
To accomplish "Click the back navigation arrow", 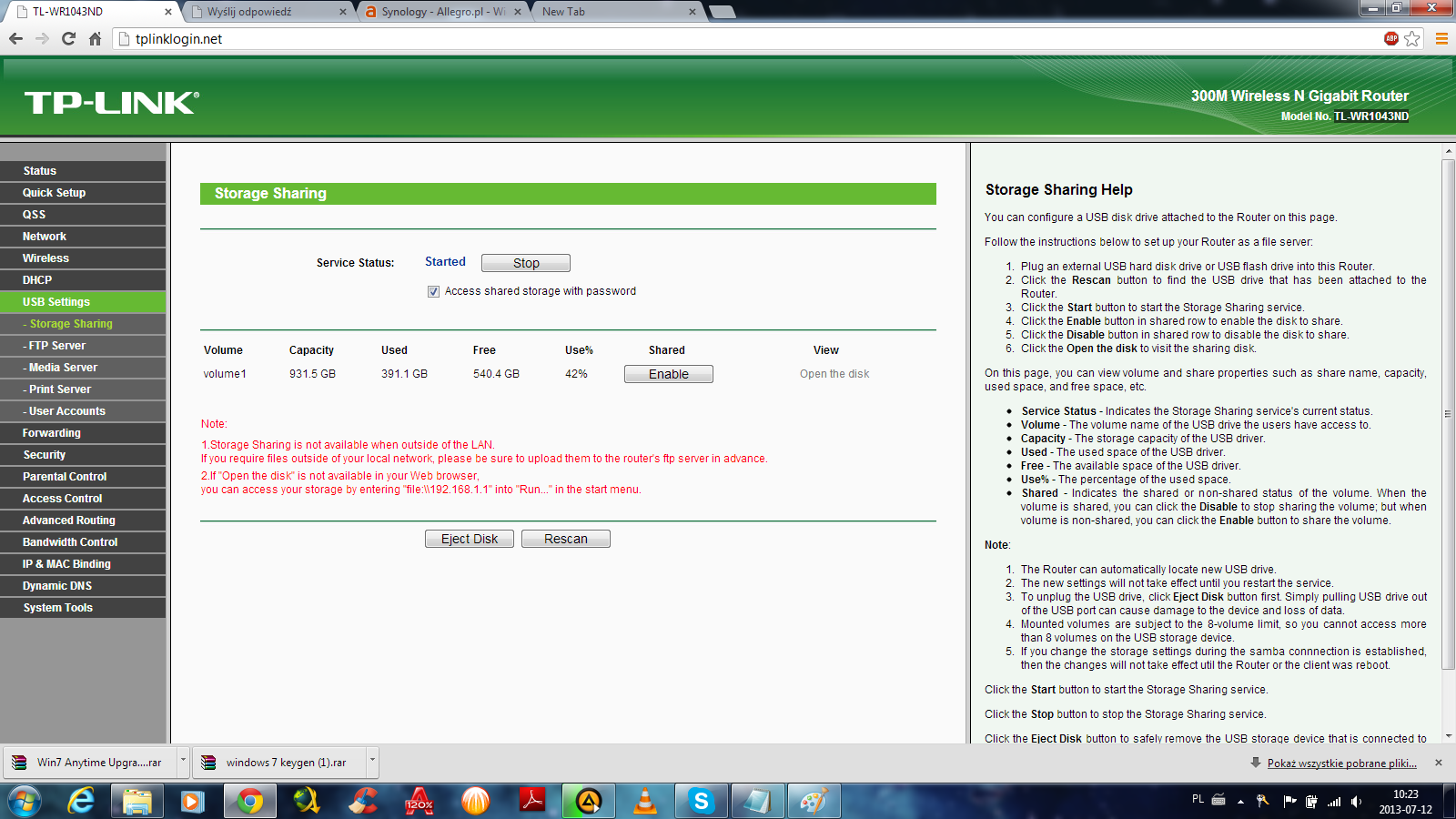I will tap(15, 38).
